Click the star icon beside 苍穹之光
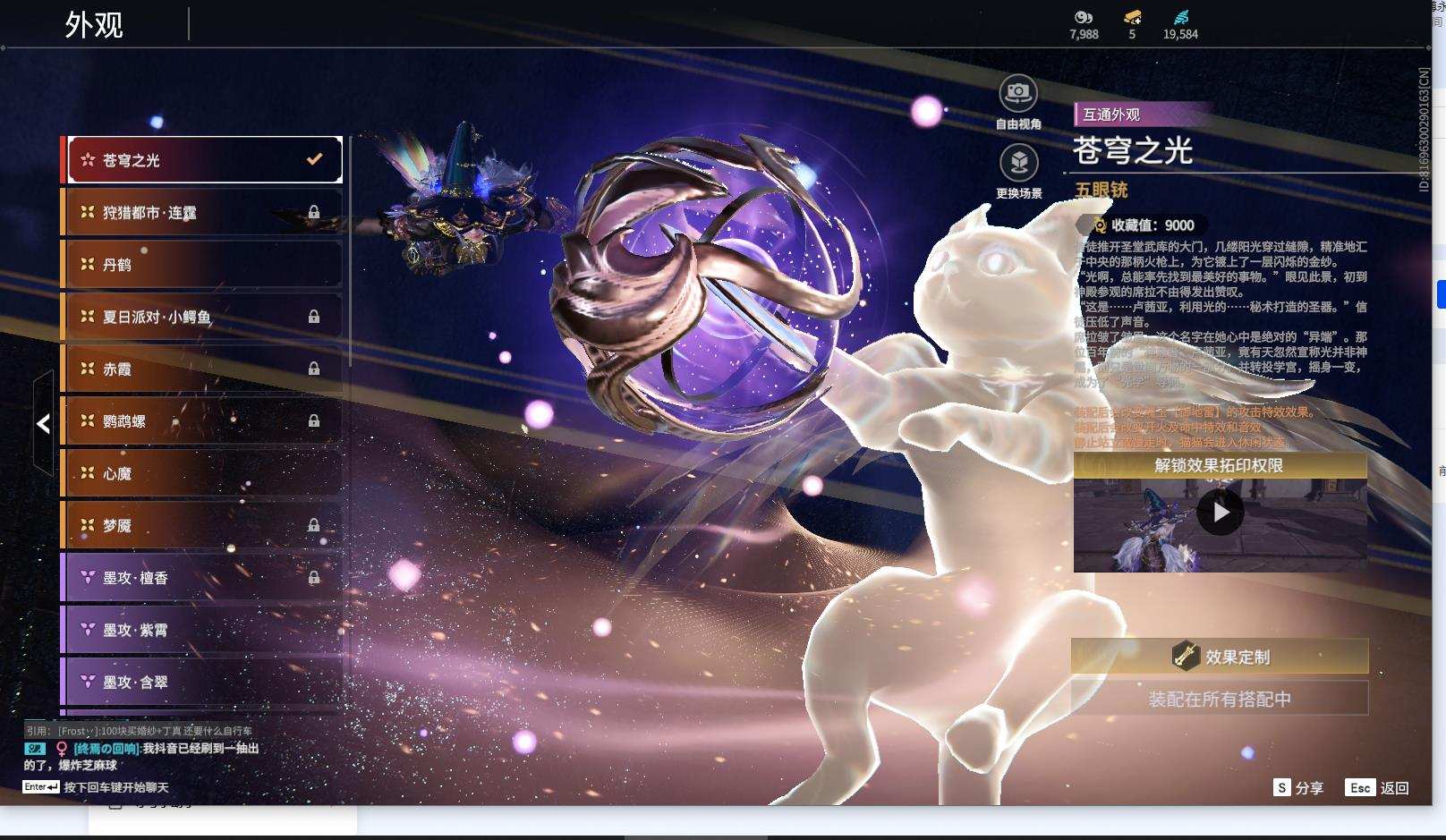 pyautogui.click(x=88, y=160)
